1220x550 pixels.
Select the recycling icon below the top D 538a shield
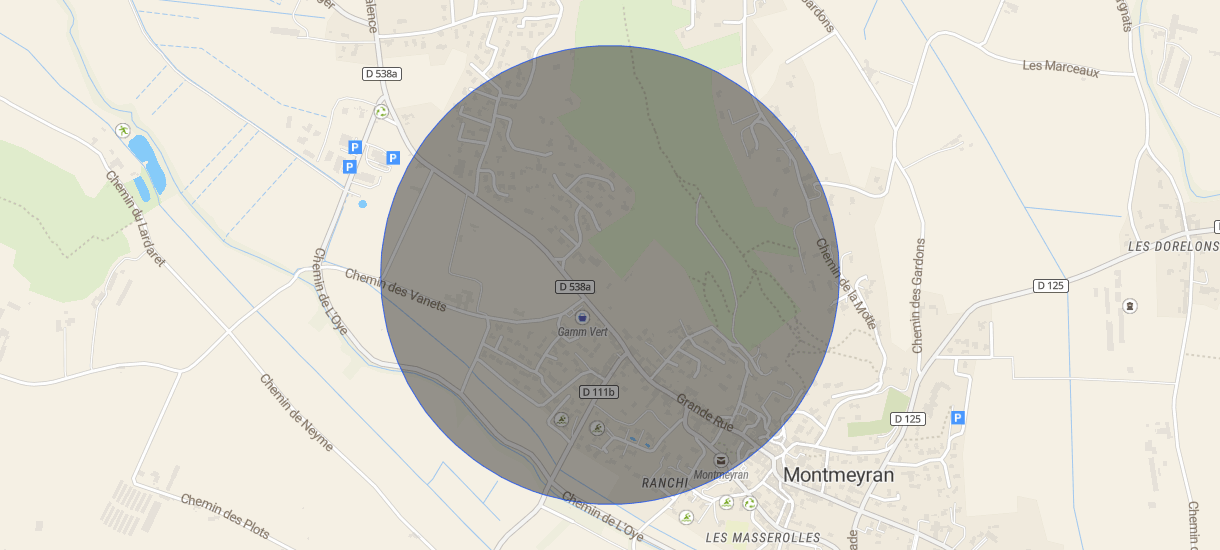381,111
